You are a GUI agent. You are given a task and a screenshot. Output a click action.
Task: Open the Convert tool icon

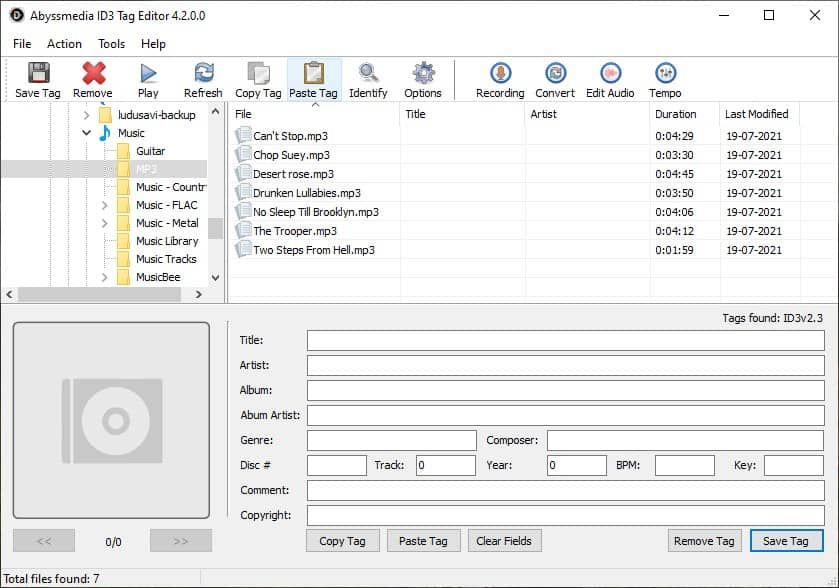pyautogui.click(x=555, y=73)
